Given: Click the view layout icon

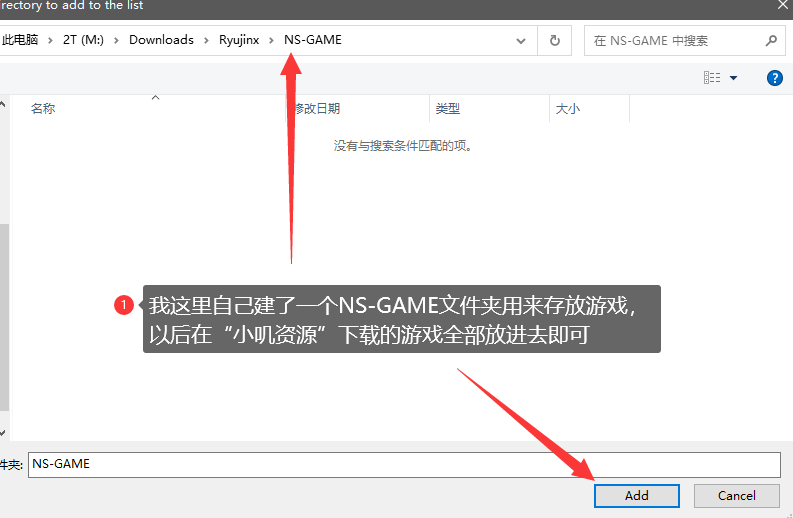Looking at the screenshot, I should pos(712,78).
